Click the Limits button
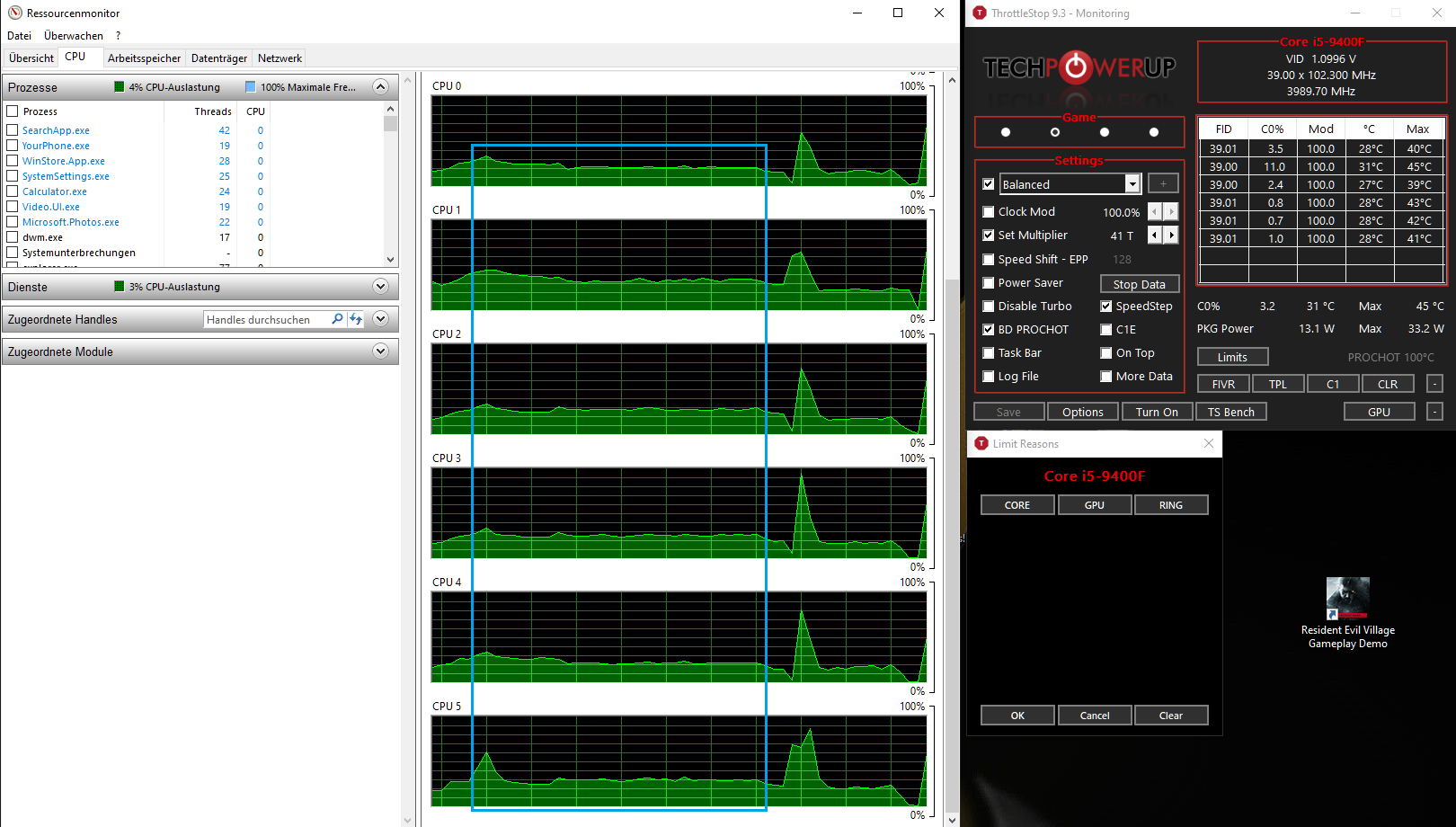 pyautogui.click(x=1232, y=357)
